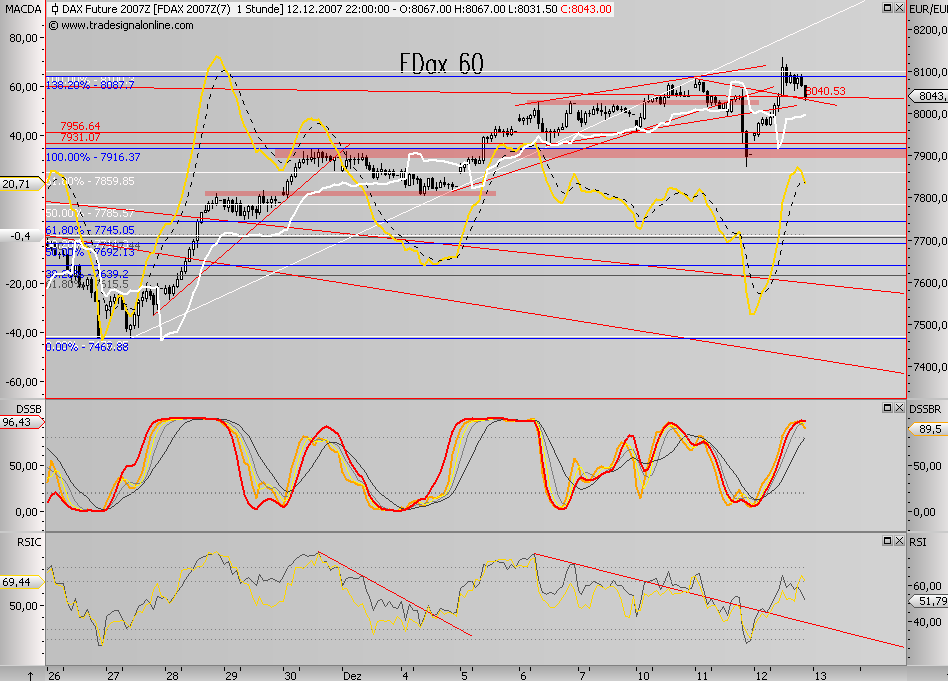
Task: Click date 29 on the time axis
Action: (x=231, y=676)
